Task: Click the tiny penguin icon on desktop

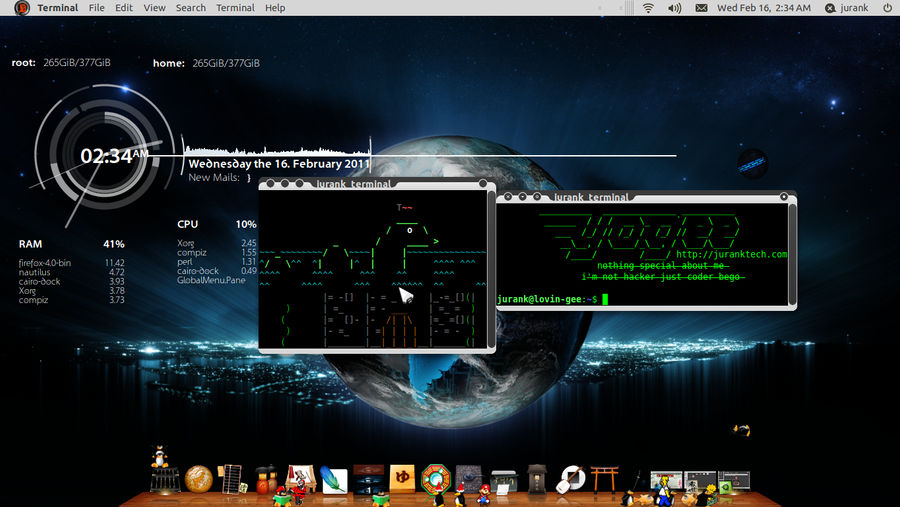Action: 742,429
